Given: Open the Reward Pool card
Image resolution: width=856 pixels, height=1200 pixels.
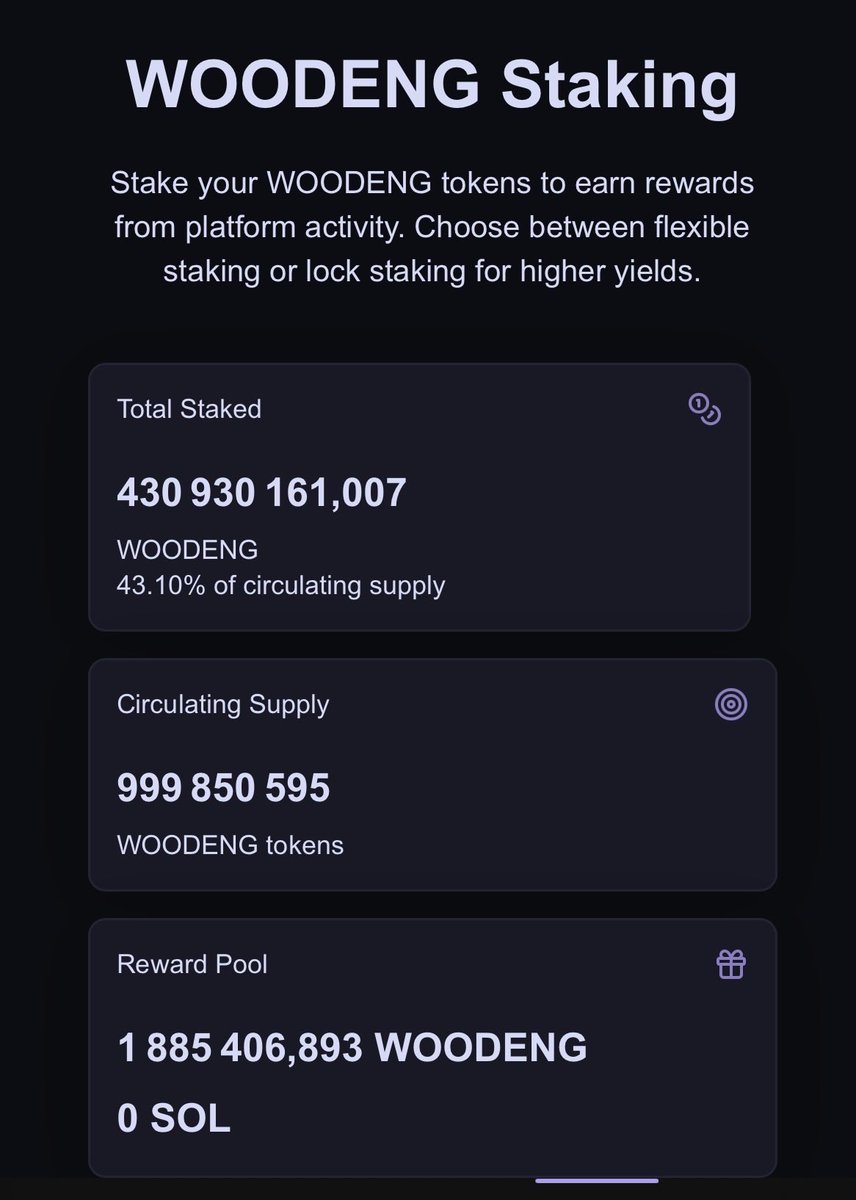Looking at the screenshot, I should click(x=433, y=1048).
